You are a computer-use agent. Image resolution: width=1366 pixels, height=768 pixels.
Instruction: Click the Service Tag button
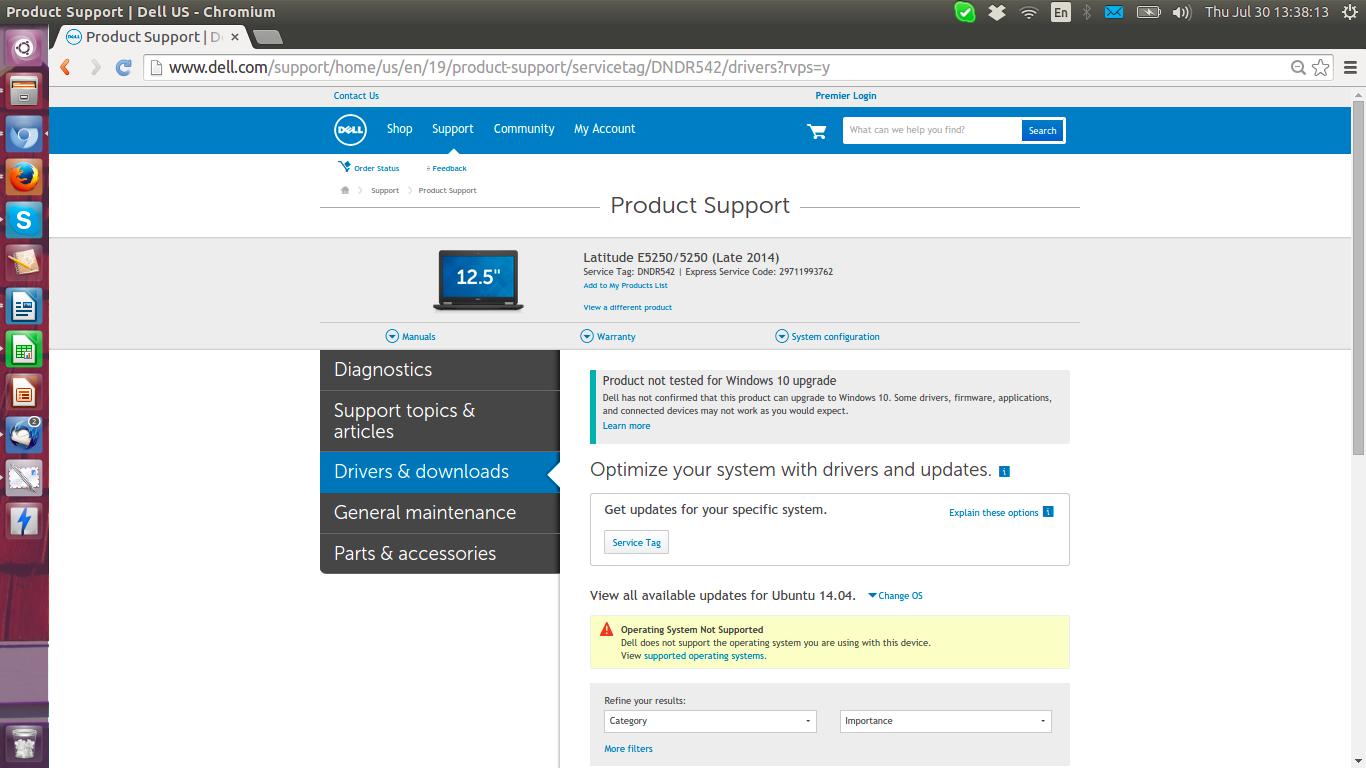point(637,543)
